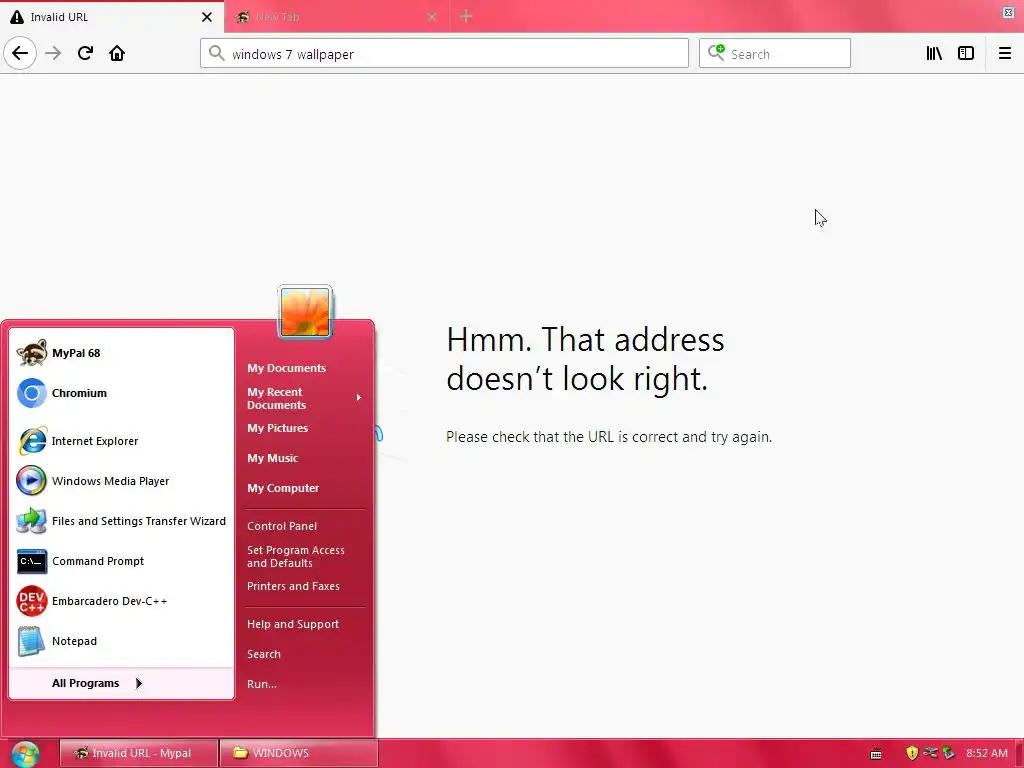Viewport: 1024px width, 768px height.
Task: Select the Invalid URL tab
Action: pyautogui.click(x=112, y=17)
